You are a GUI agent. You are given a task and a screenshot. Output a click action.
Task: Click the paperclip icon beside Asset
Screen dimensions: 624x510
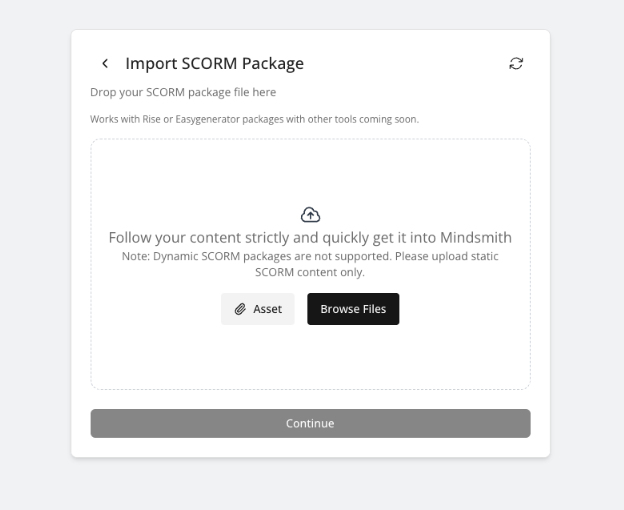(x=240, y=310)
